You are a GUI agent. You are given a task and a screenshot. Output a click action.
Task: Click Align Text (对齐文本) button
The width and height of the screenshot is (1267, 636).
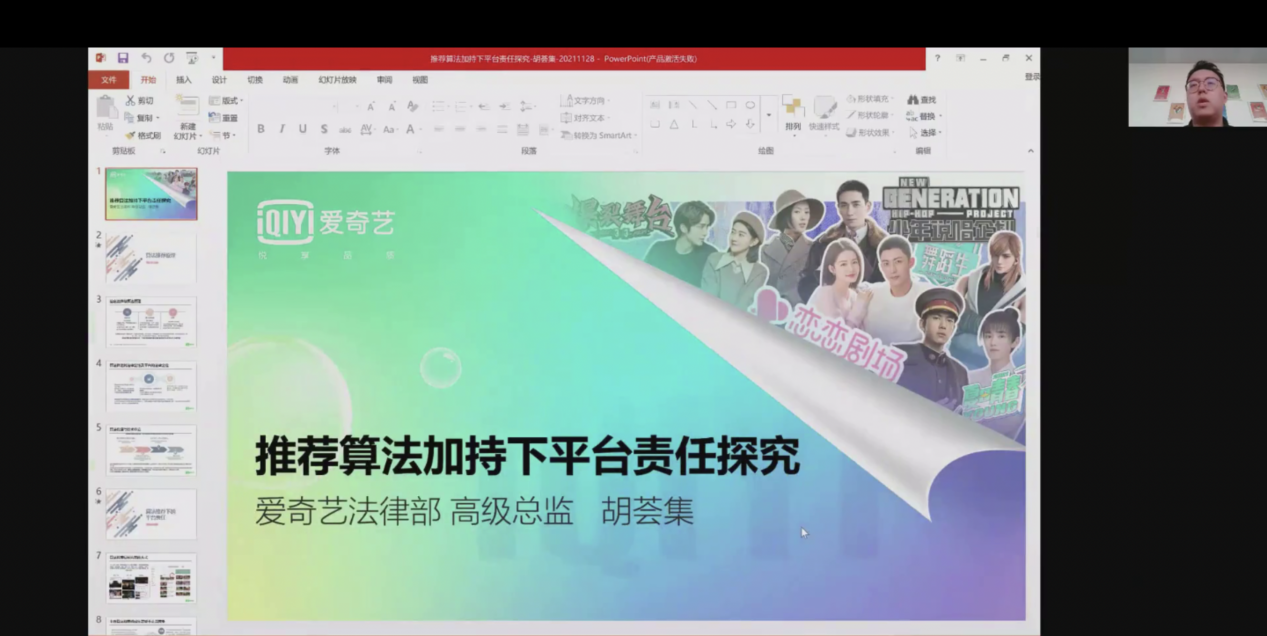[x=584, y=118]
